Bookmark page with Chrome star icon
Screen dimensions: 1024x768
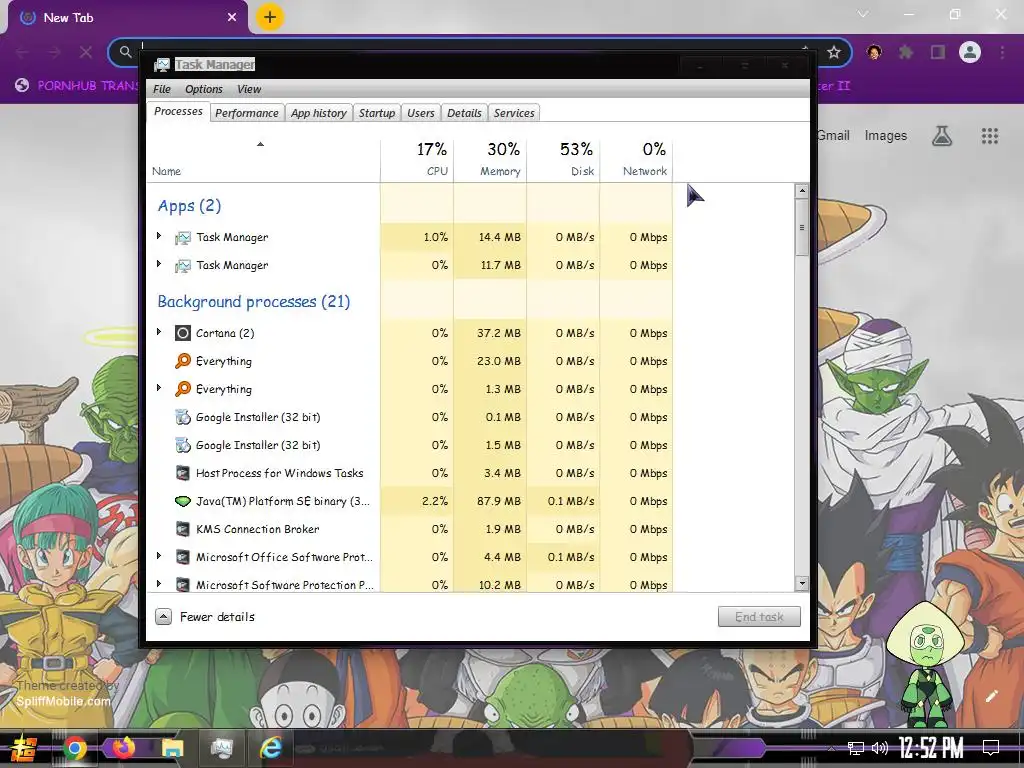pyautogui.click(x=833, y=52)
